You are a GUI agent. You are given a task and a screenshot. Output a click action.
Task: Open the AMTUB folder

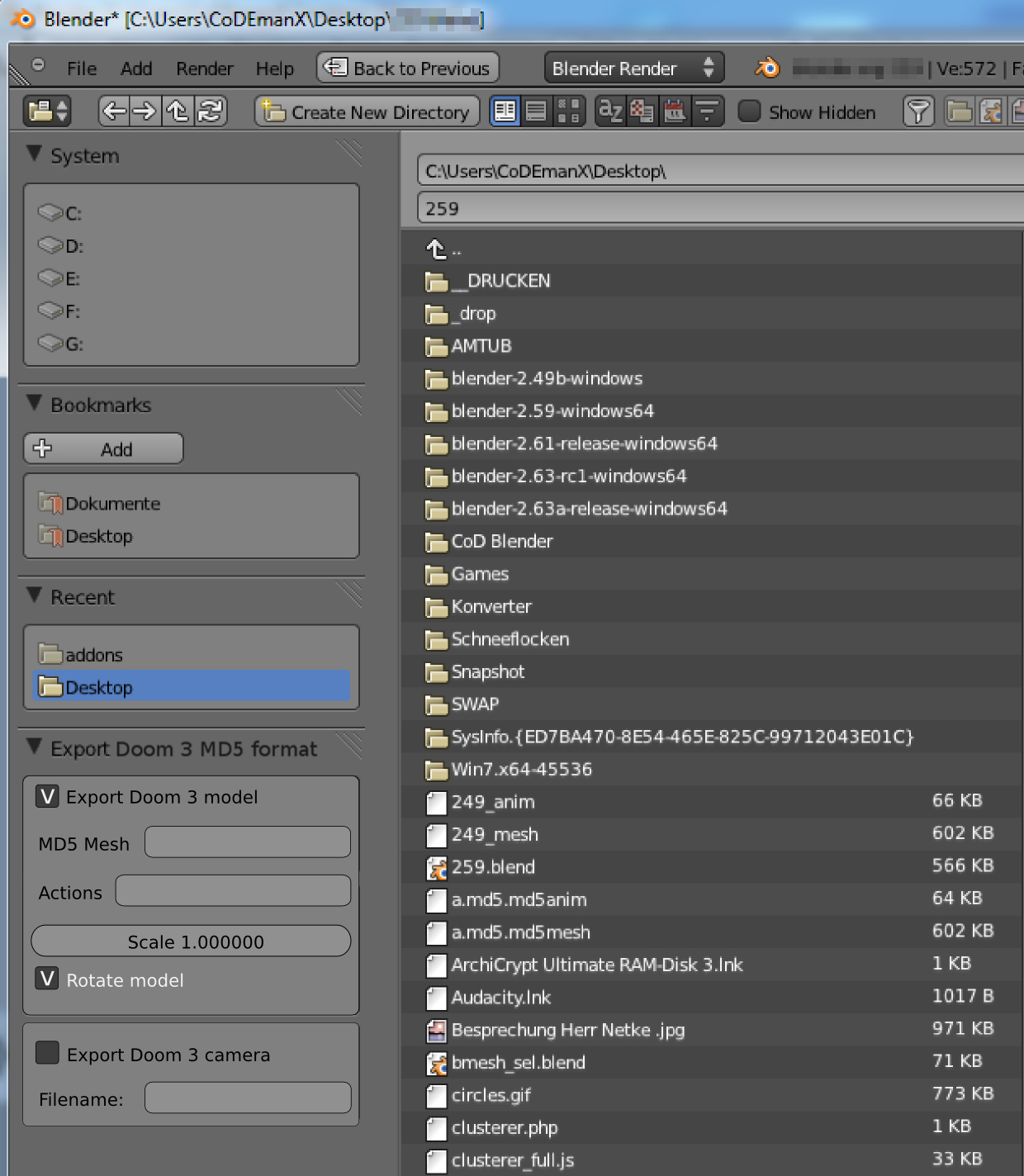tap(712, 346)
